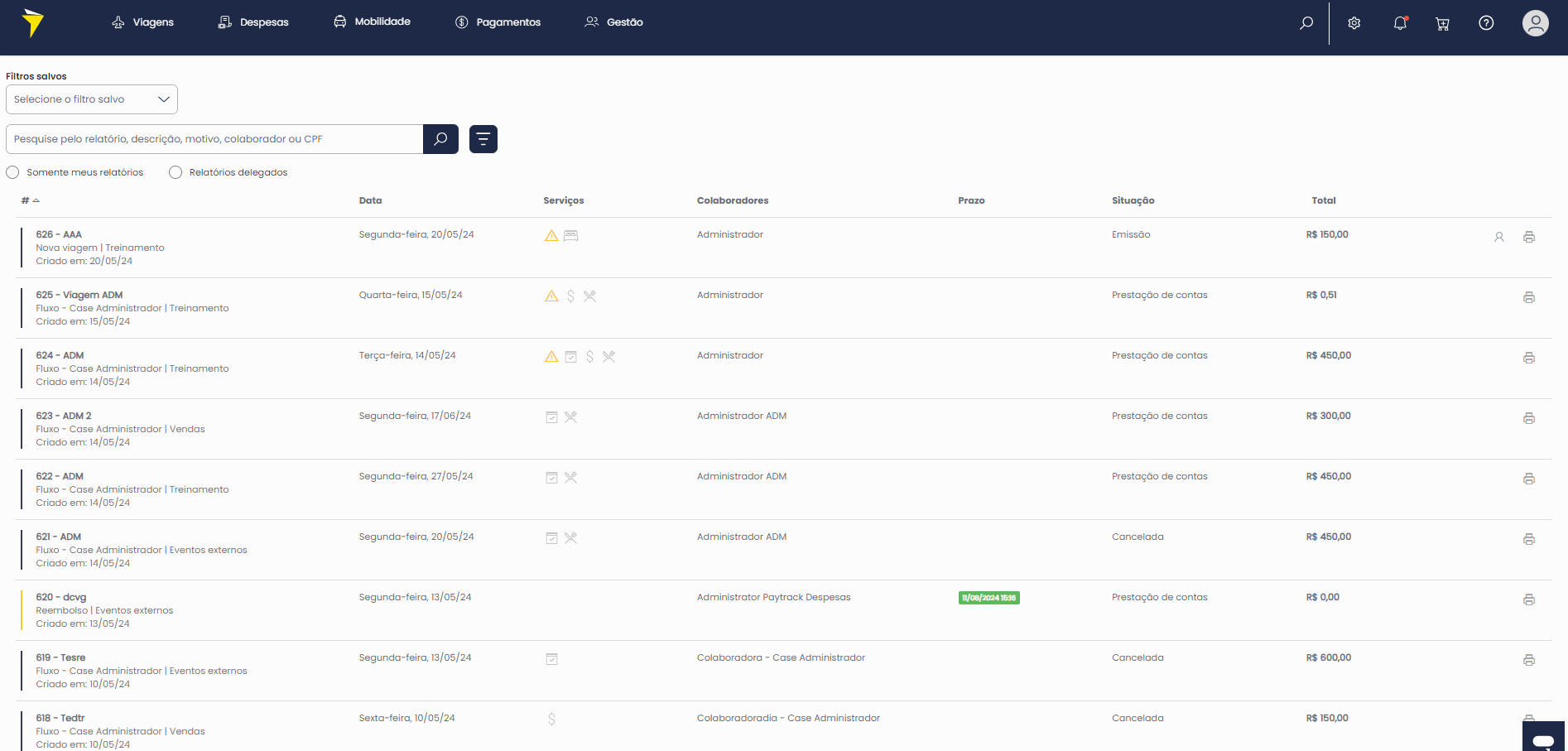Open report 618 - Tedtr
1568x751 pixels.
(x=60, y=718)
